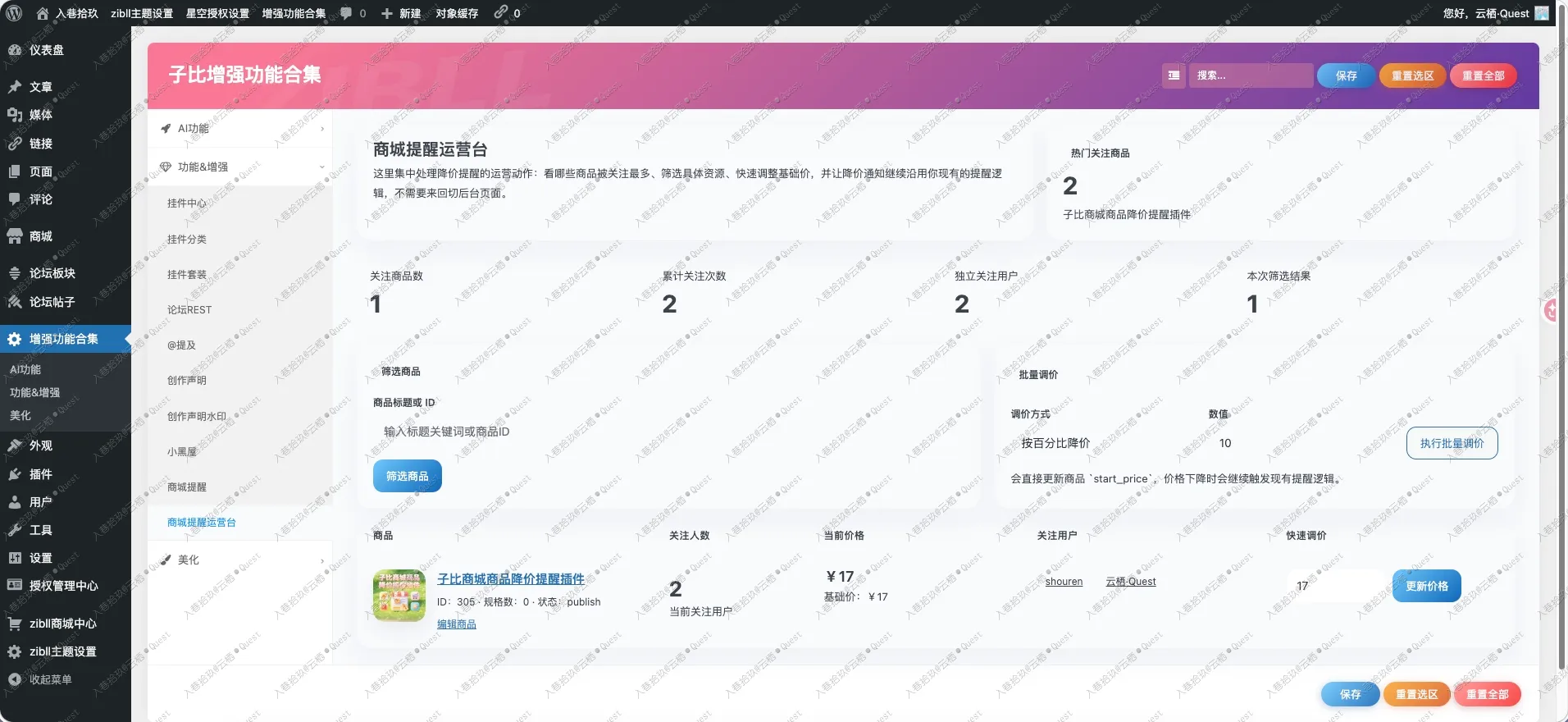The image size is (1568, 722).
Task: Click top 保存 button in header
Action: click(x=1346, y=75)
